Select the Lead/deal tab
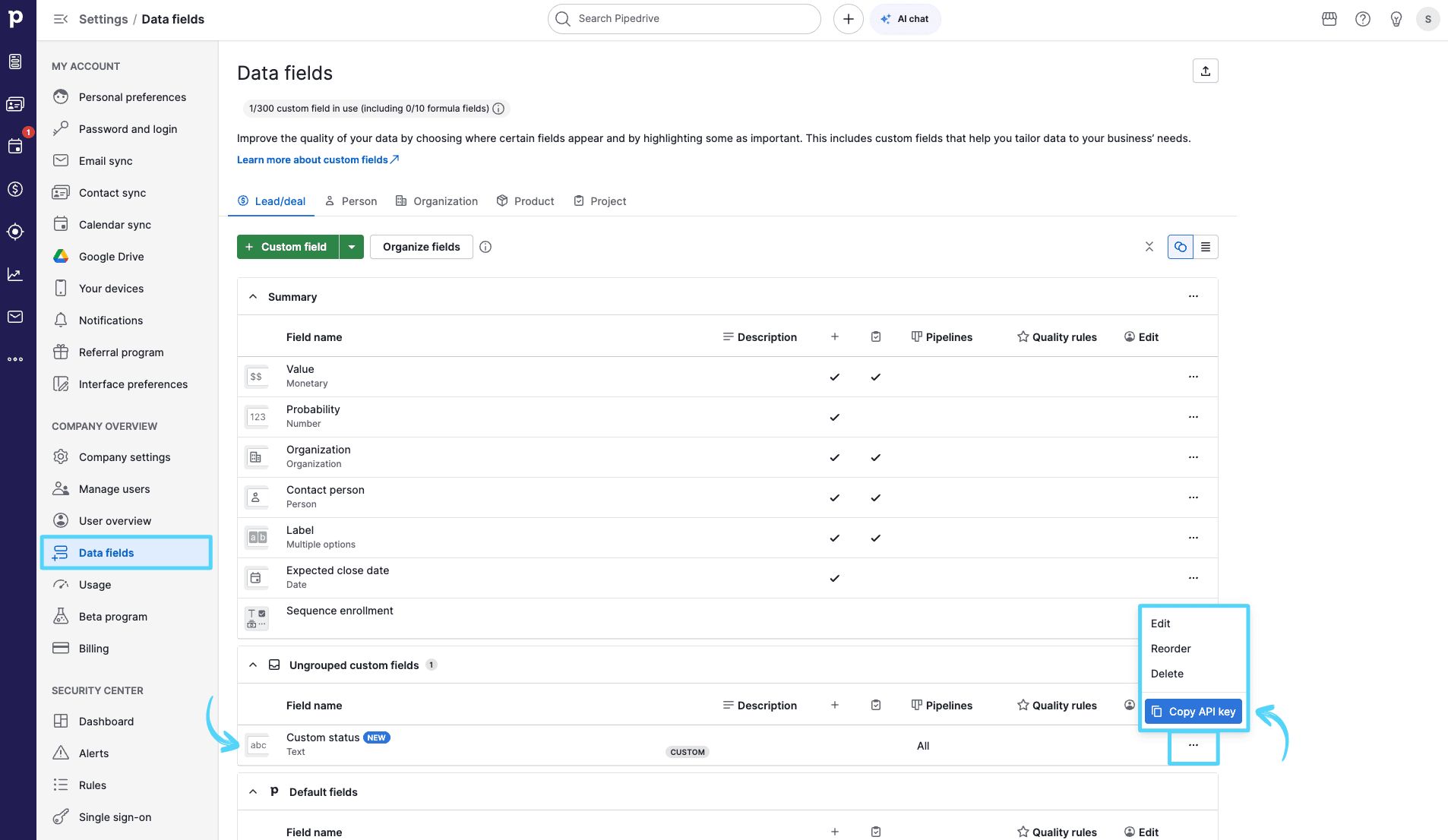This screenshot has width=1448, height=840. (271, 201)
